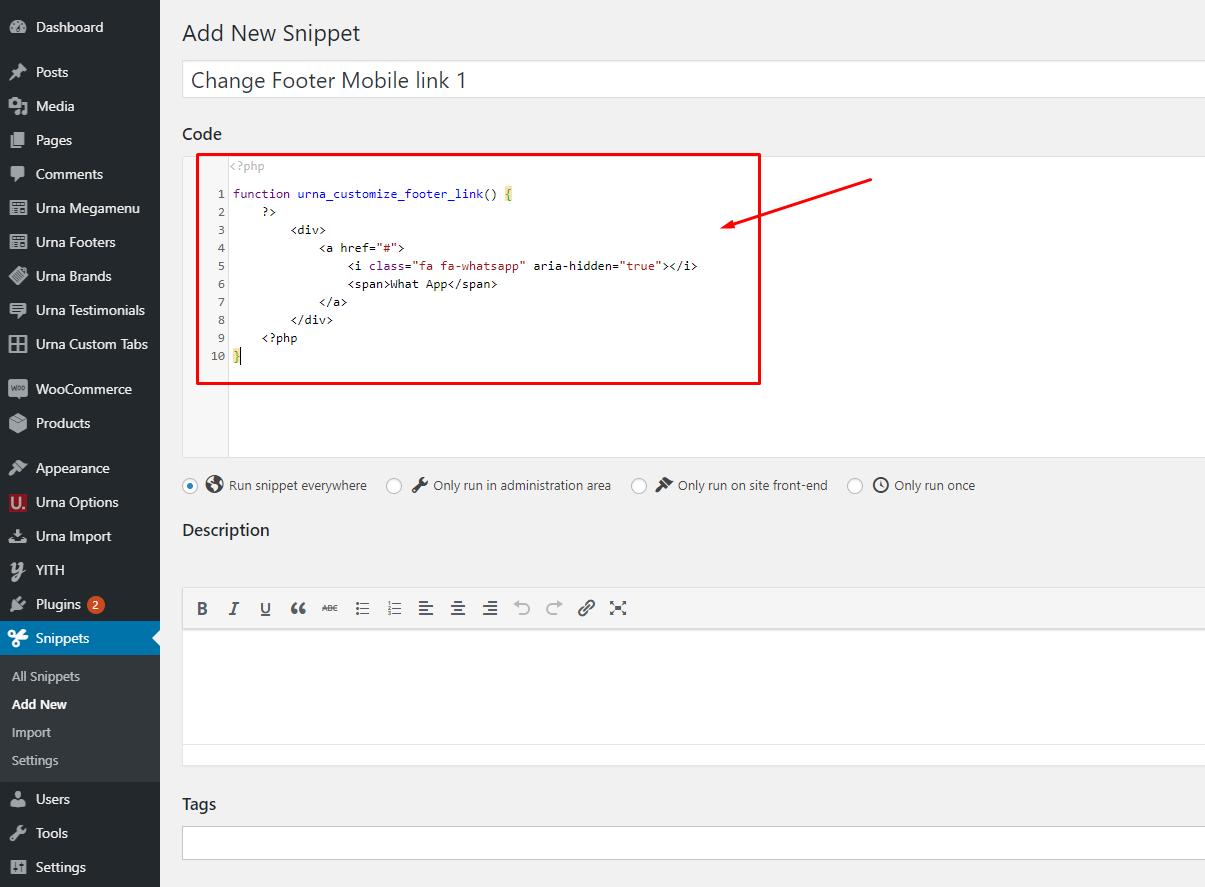Click the Plugins update count badge

96,605
